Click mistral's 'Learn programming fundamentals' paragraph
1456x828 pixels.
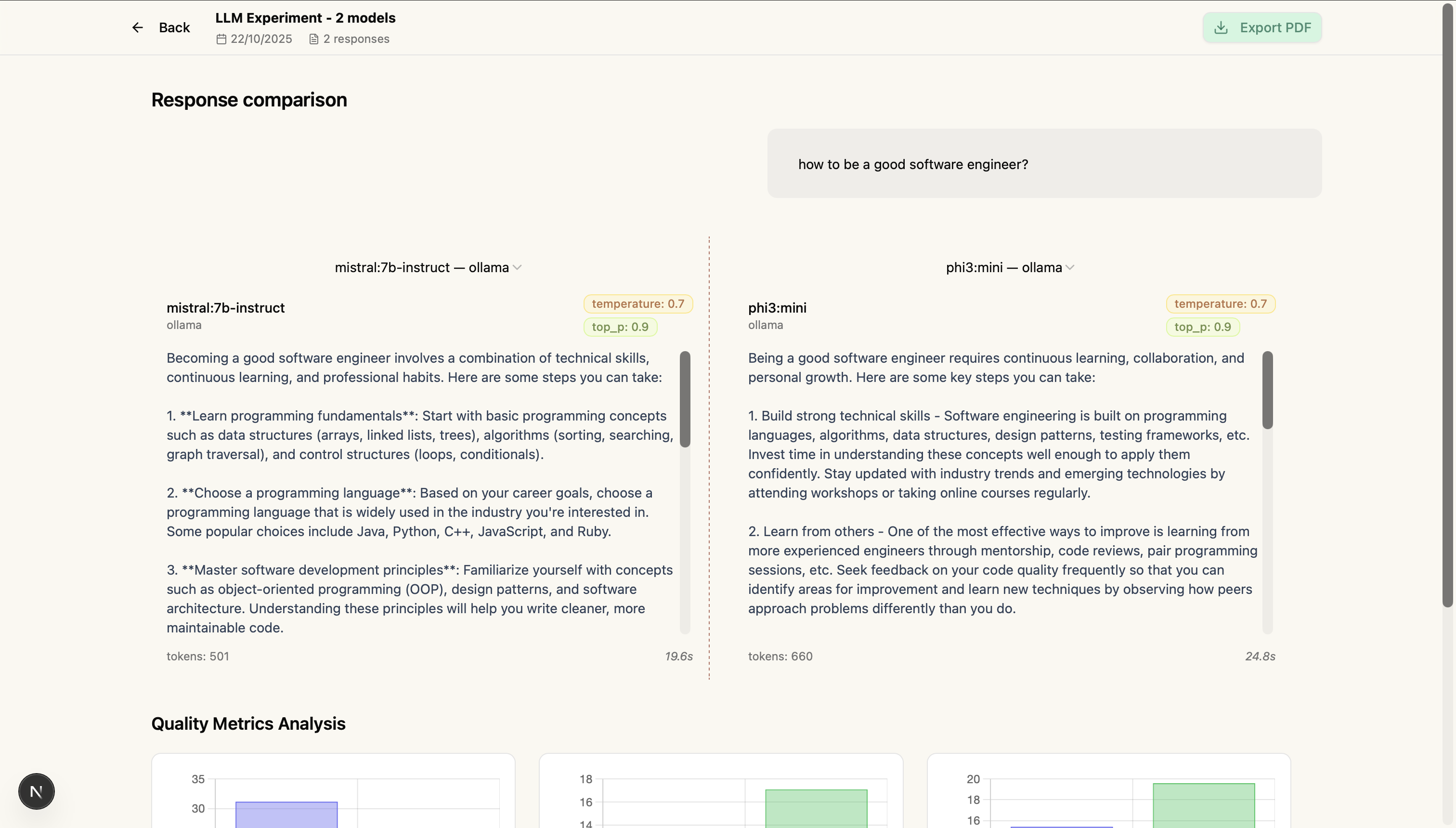coord(420,435)
